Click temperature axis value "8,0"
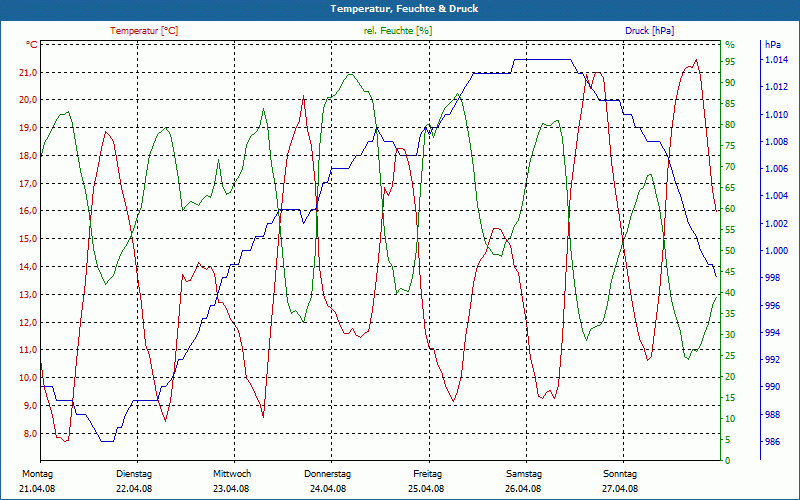This screenshot has width=800, height=500. click(x=31, y=434)
